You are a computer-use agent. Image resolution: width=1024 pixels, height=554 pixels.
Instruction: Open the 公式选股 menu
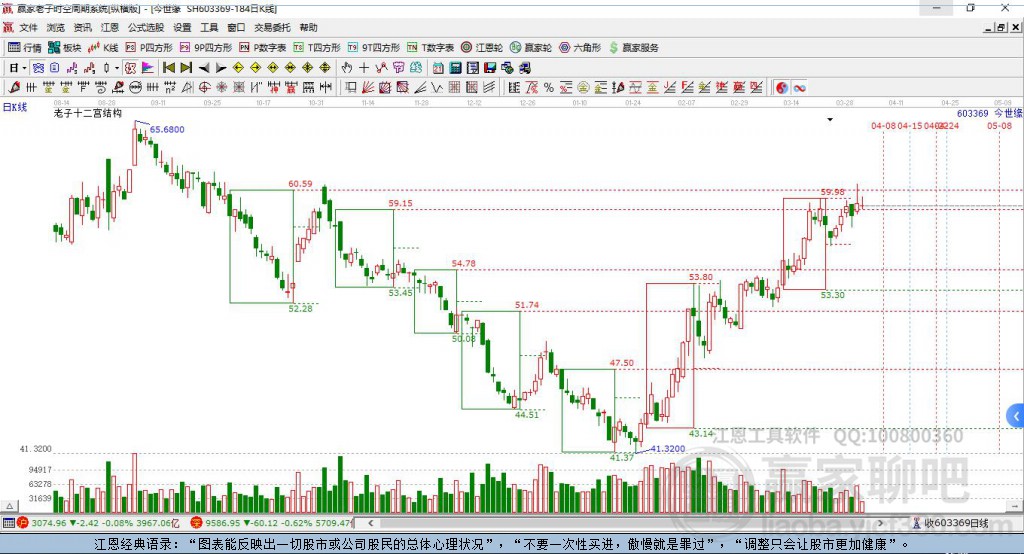coord(146,27)
